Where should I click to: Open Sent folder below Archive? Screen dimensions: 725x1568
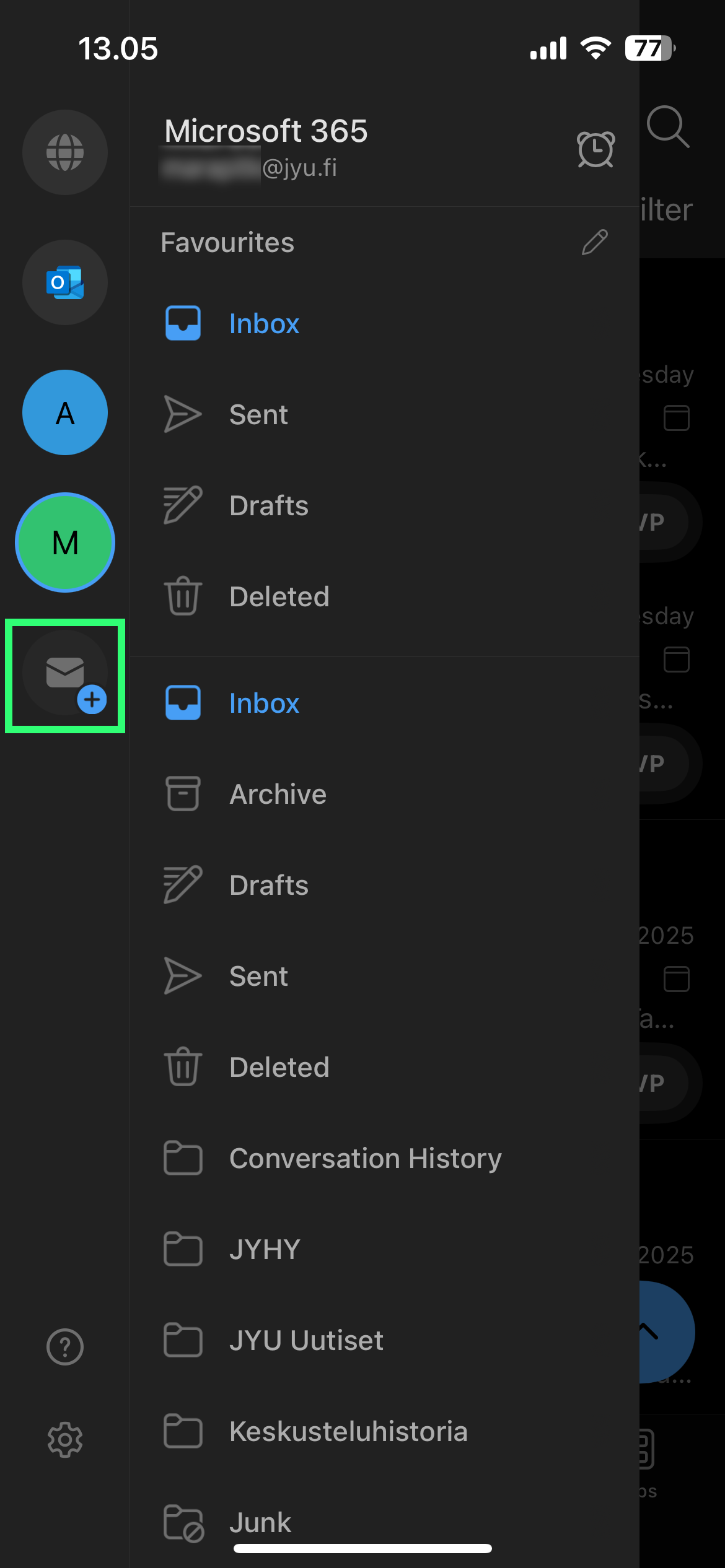pos(384,976)
